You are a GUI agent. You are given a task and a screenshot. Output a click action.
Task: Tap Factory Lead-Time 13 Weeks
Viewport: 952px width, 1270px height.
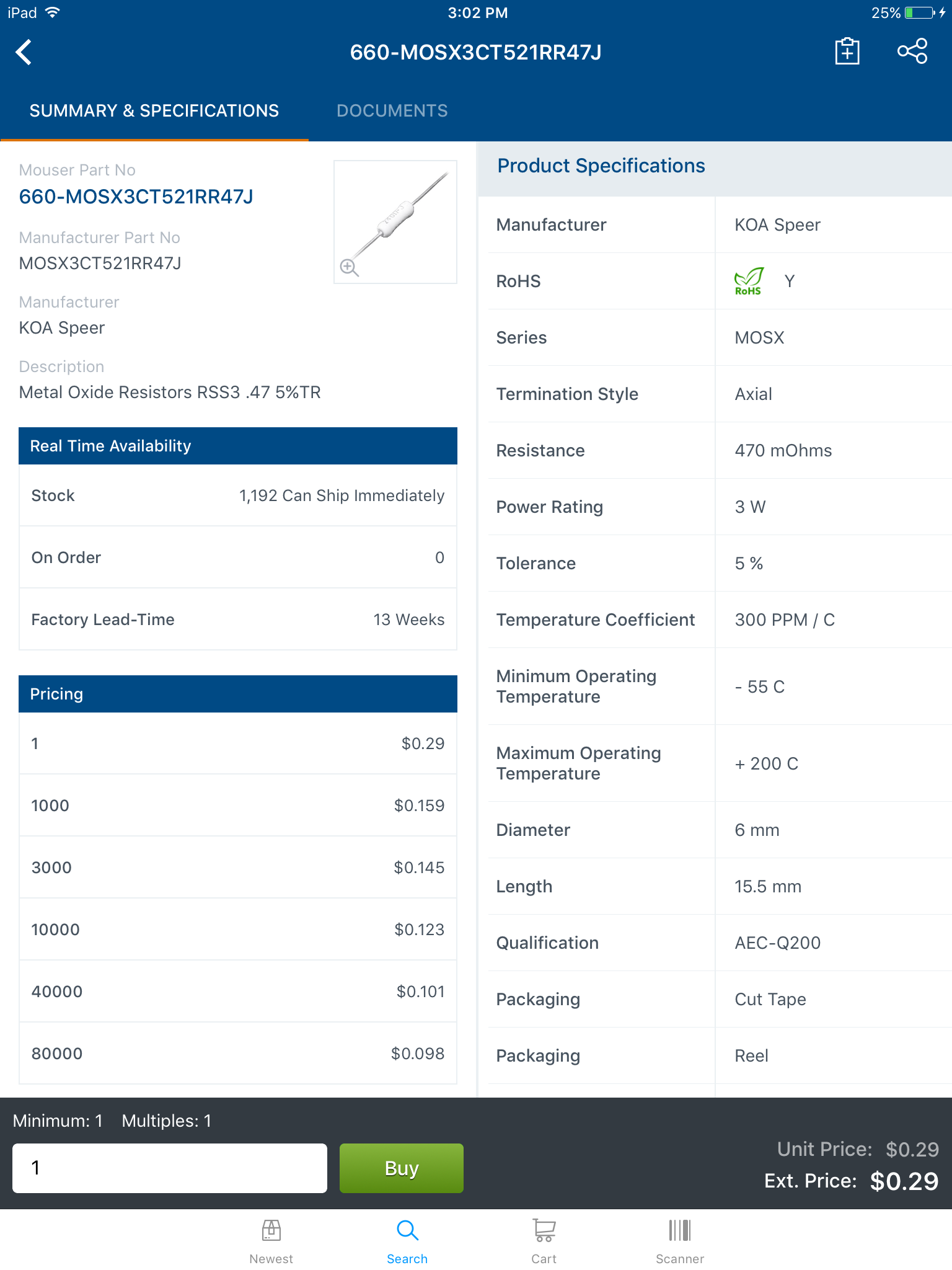point(238,619)
